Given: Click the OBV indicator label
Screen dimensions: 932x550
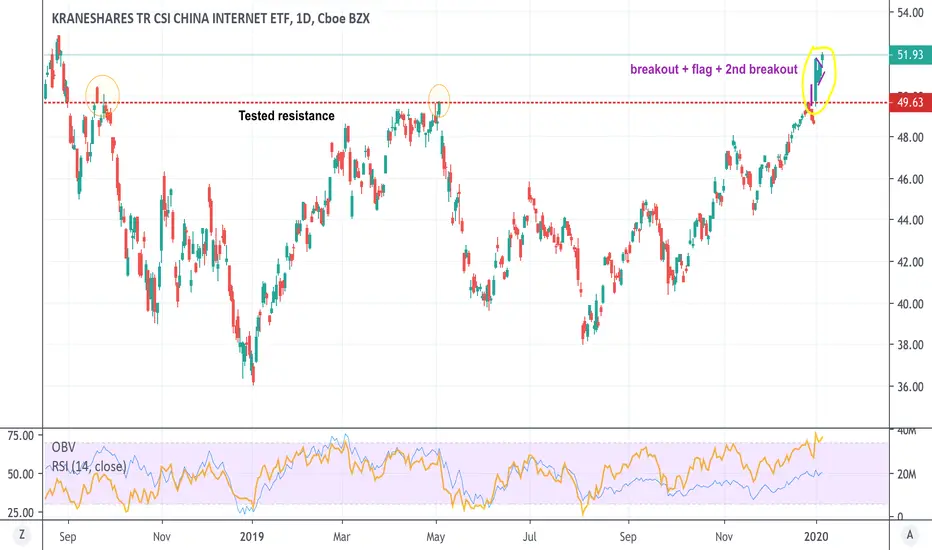Looking at the screenshot, I should (64, 447).
